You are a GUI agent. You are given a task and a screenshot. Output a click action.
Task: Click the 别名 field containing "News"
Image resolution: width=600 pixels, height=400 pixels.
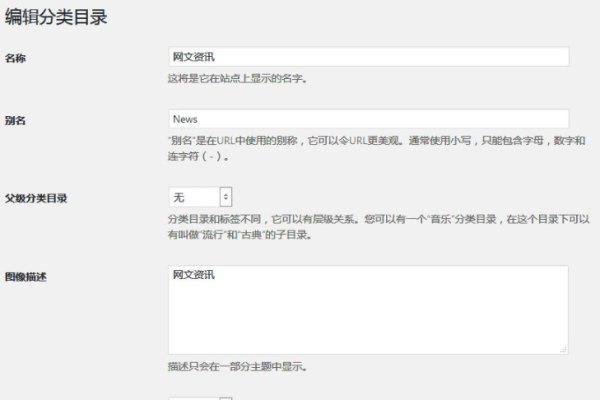pyautogui.click(x=368, y=118)
